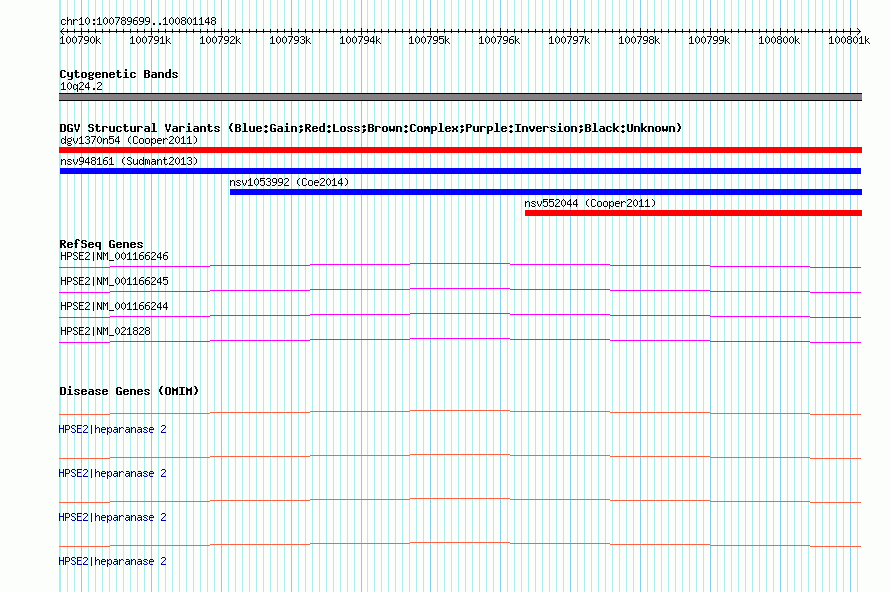This screenshot has width=890, height=592.
Task: Click the Cytogenetic Bands track title
Action: [x=119, y=74]
